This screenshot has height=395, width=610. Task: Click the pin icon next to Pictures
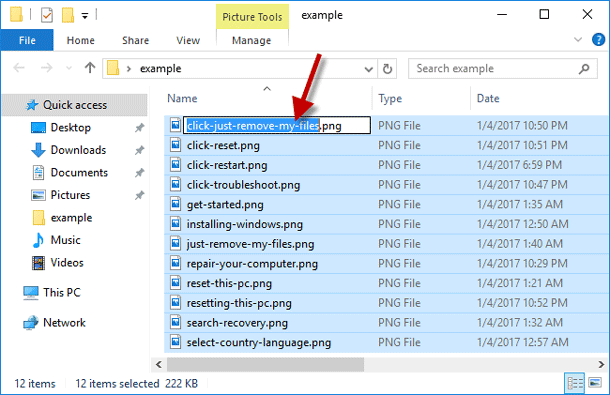(x=139, y=195)
